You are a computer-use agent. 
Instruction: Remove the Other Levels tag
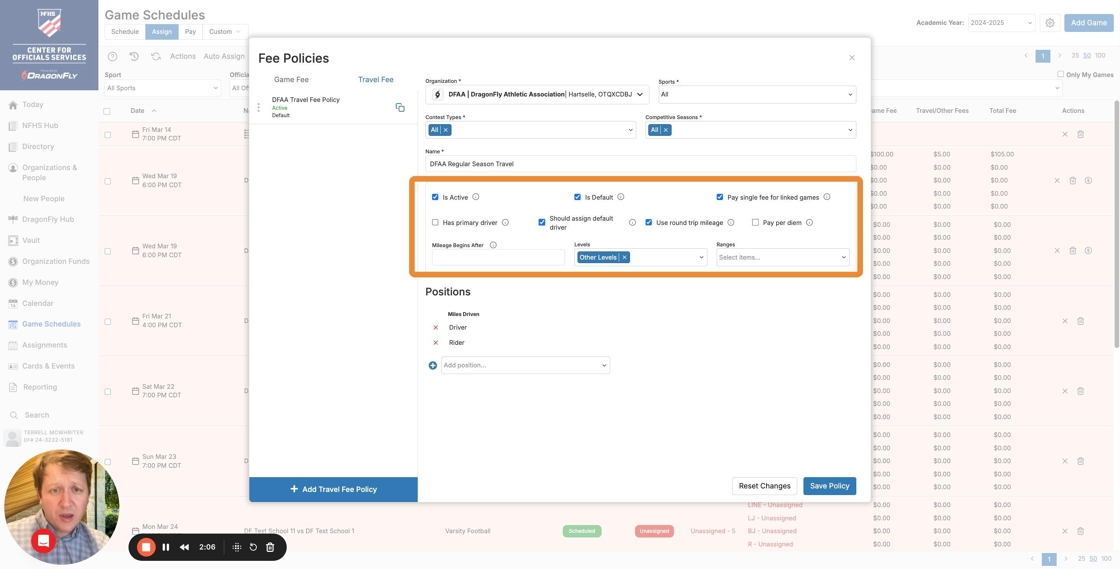(x=625, y=258)
